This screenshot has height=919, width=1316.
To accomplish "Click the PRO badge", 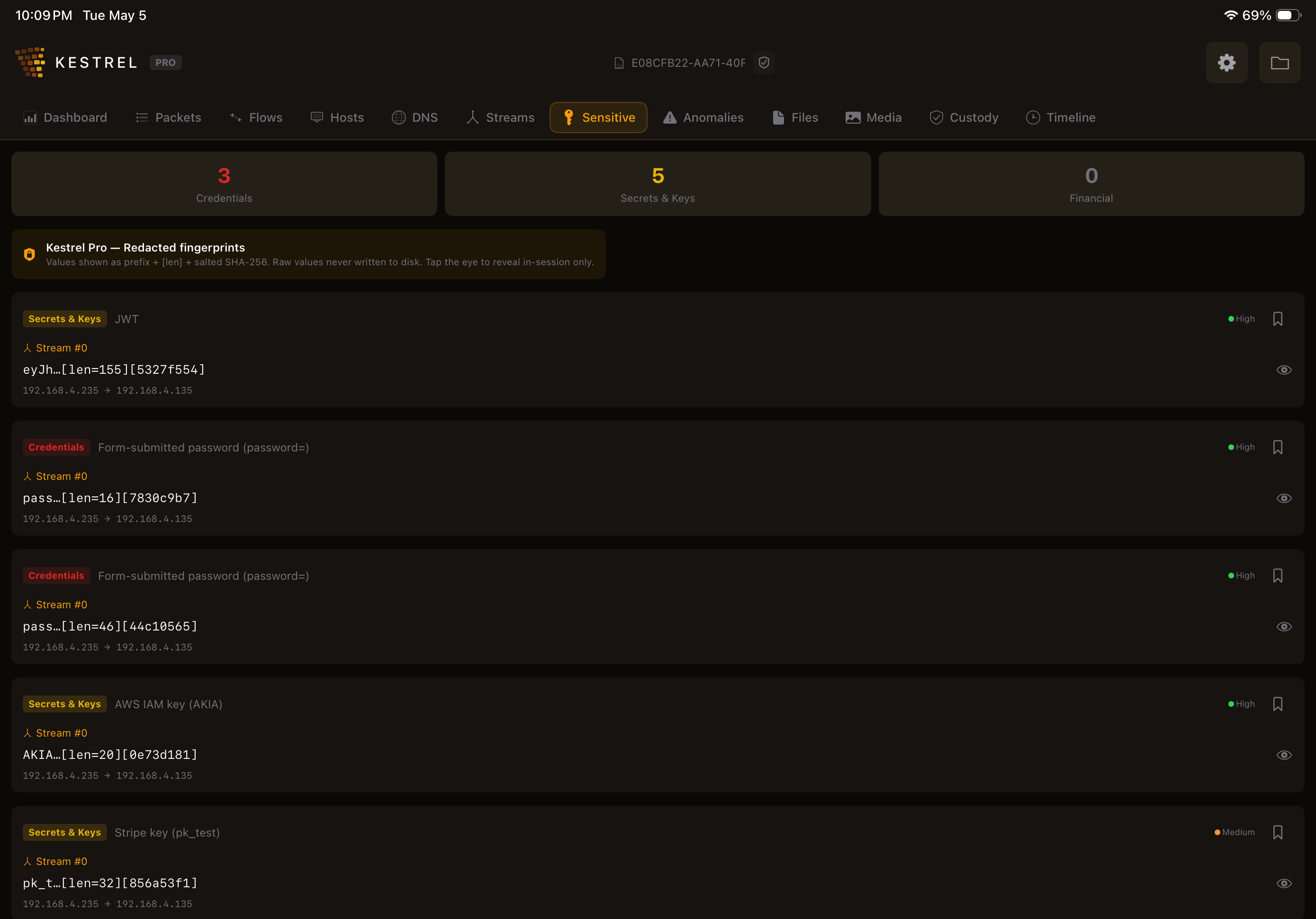I will click(x=166, y=63).
